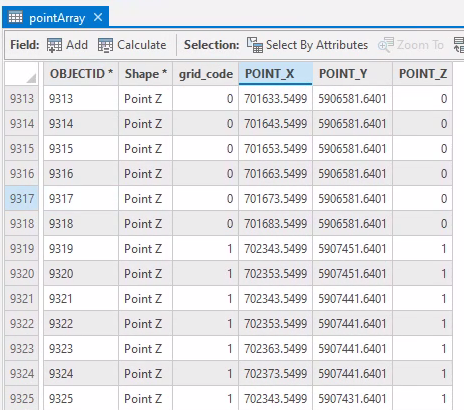Open Select By Attributes
This screenshot has width=464, height=410.
click(307, 45)
